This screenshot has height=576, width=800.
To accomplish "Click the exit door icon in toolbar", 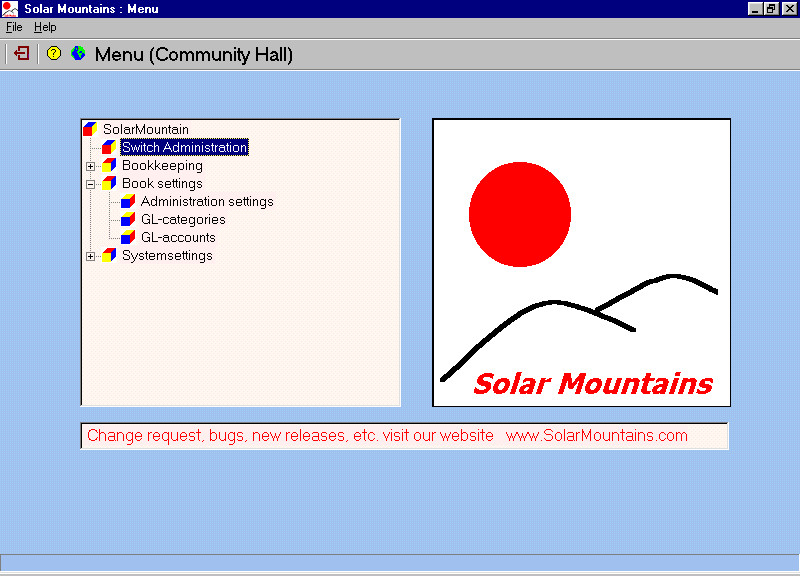I will 21,53.
